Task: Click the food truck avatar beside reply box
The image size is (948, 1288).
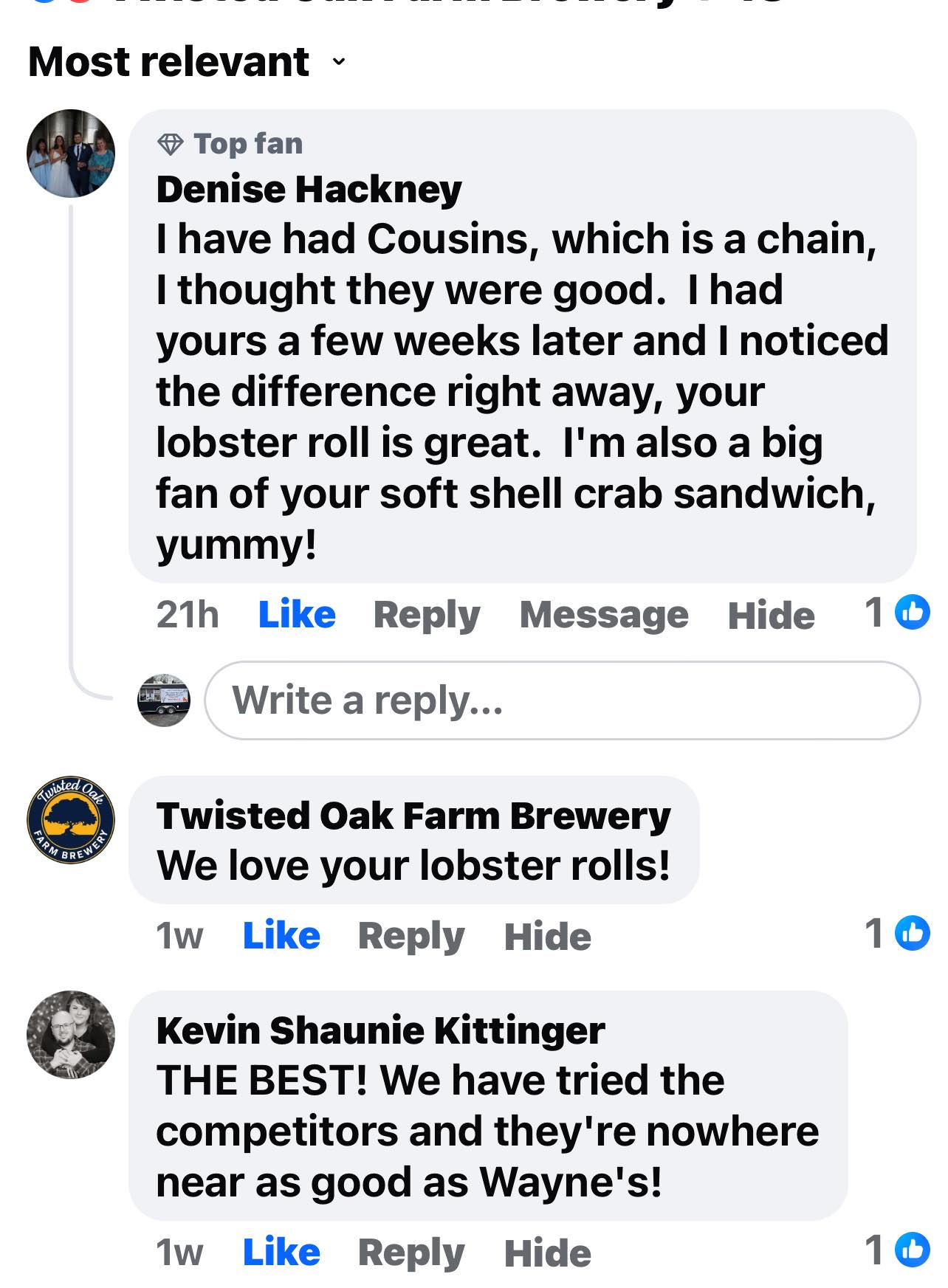Action: coord(164,700)
